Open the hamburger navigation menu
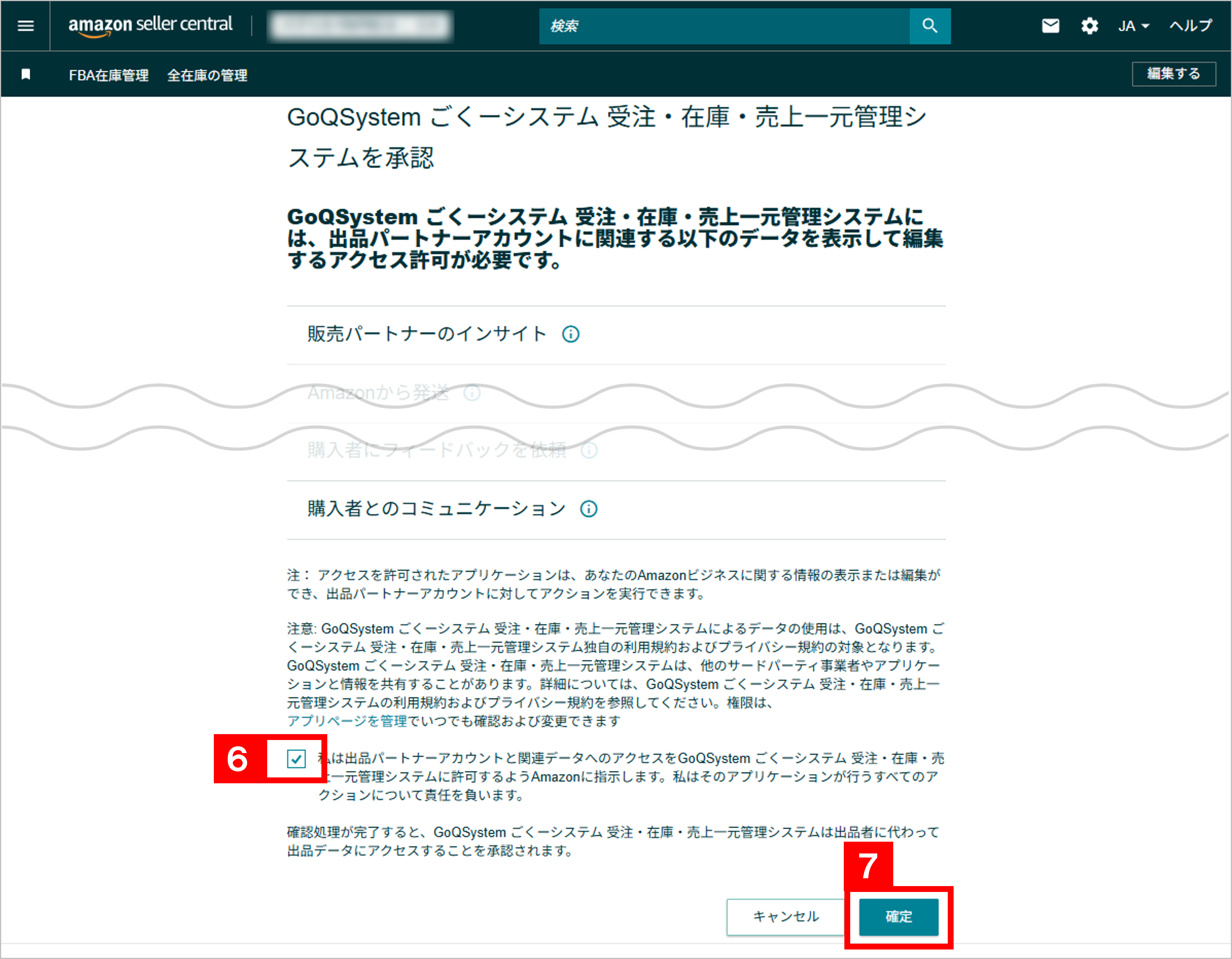The height and width of the screenshot is (959, 1232). [x=26, y=26]
